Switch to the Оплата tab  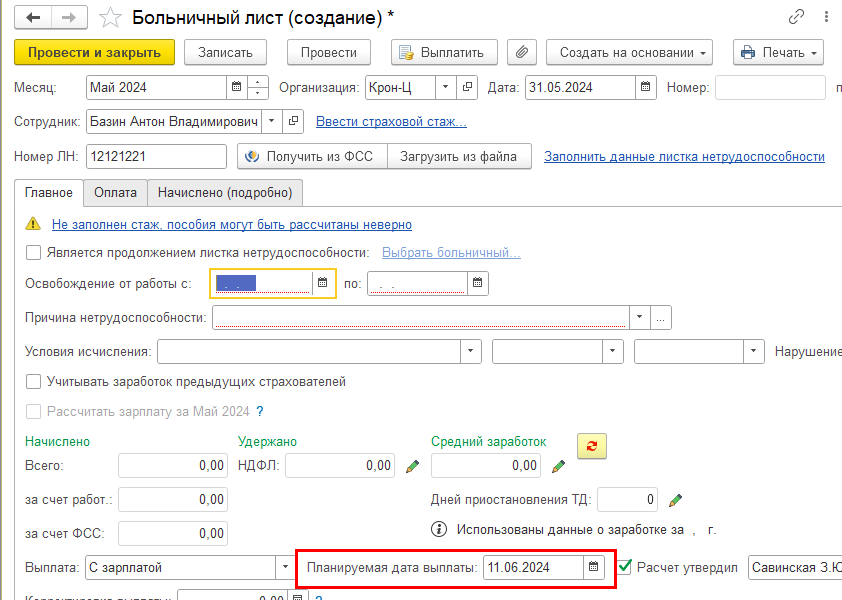(115, 193)
